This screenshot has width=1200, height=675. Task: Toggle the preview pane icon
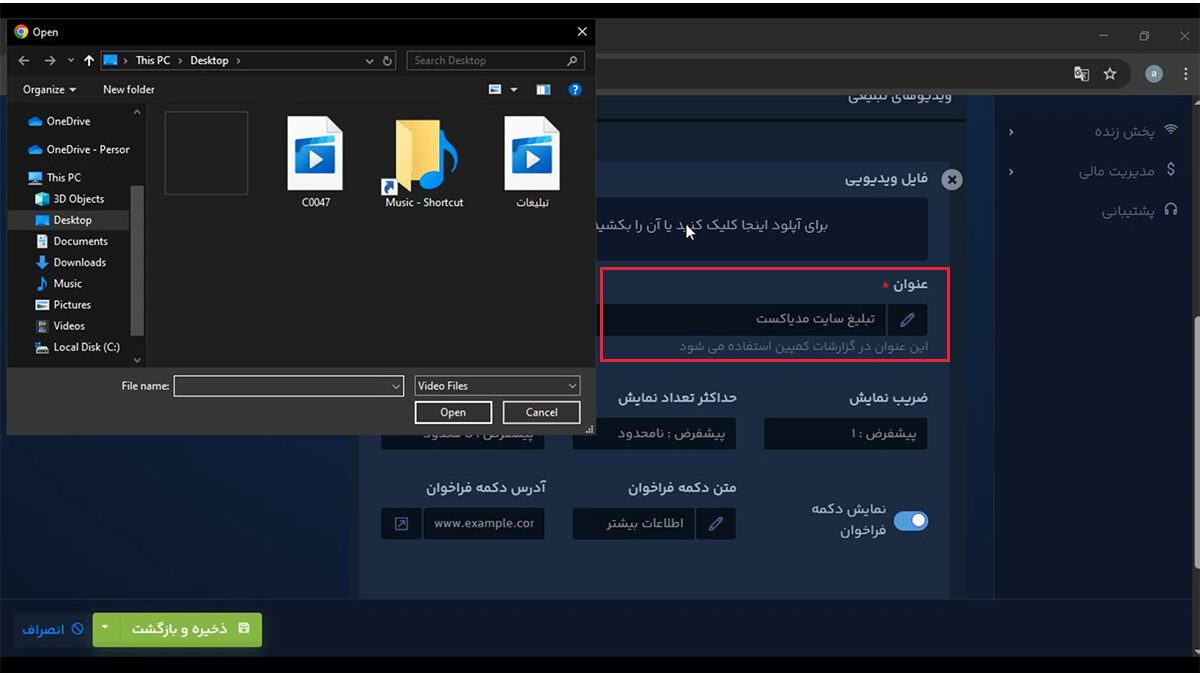pos(543,90)
